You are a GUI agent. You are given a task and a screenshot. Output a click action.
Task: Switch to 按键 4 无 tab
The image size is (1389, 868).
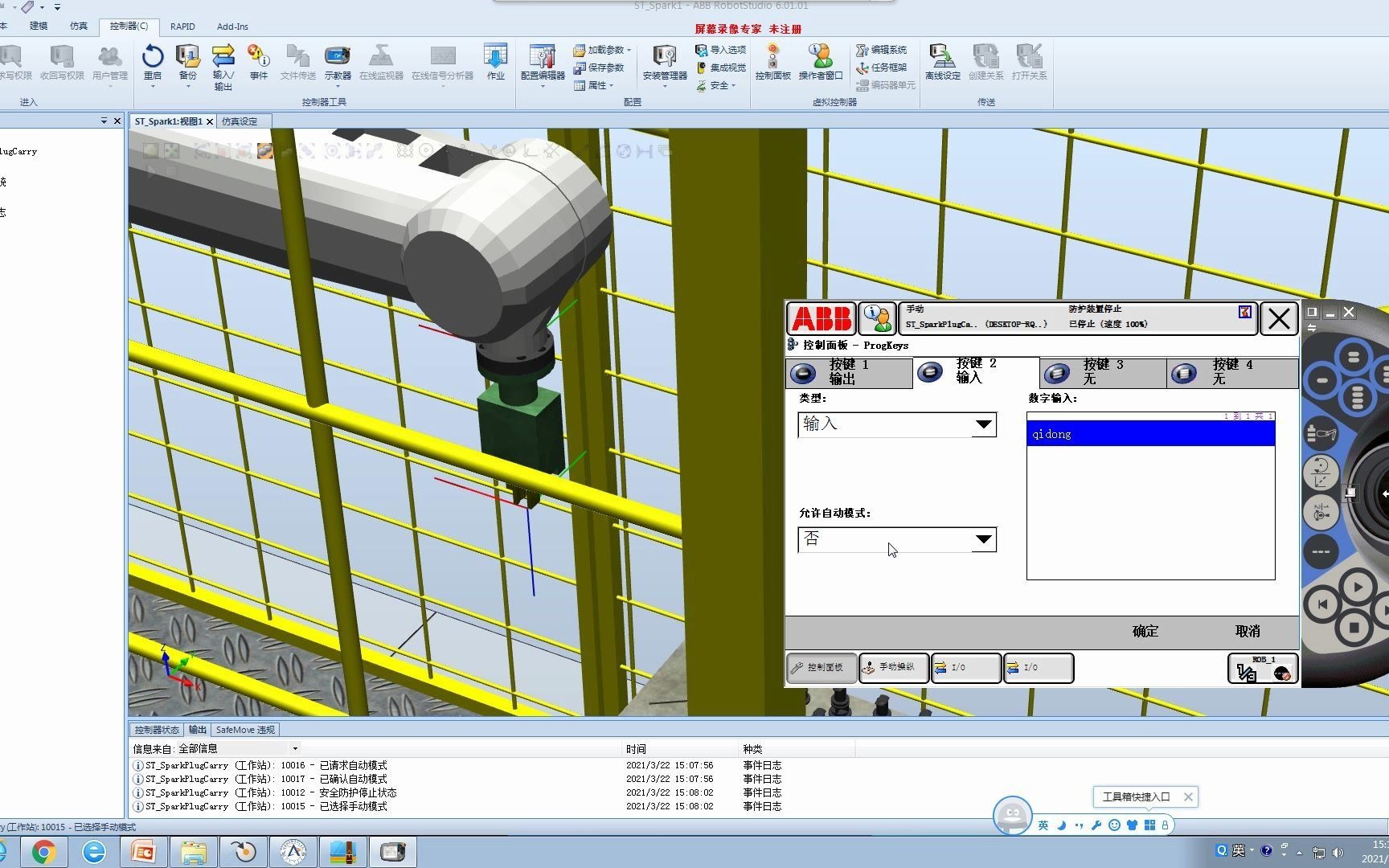(x=1232, y=372)
